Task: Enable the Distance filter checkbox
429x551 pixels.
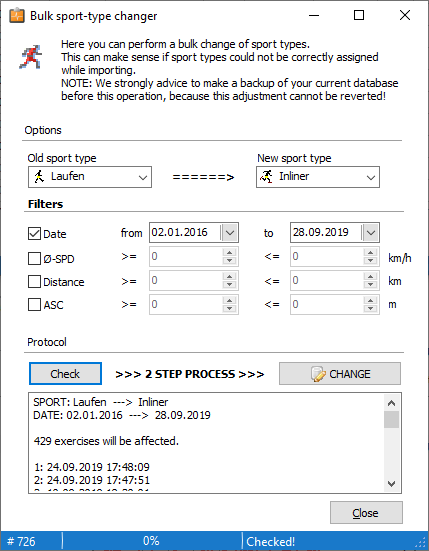Action: (x=34, y=282)
